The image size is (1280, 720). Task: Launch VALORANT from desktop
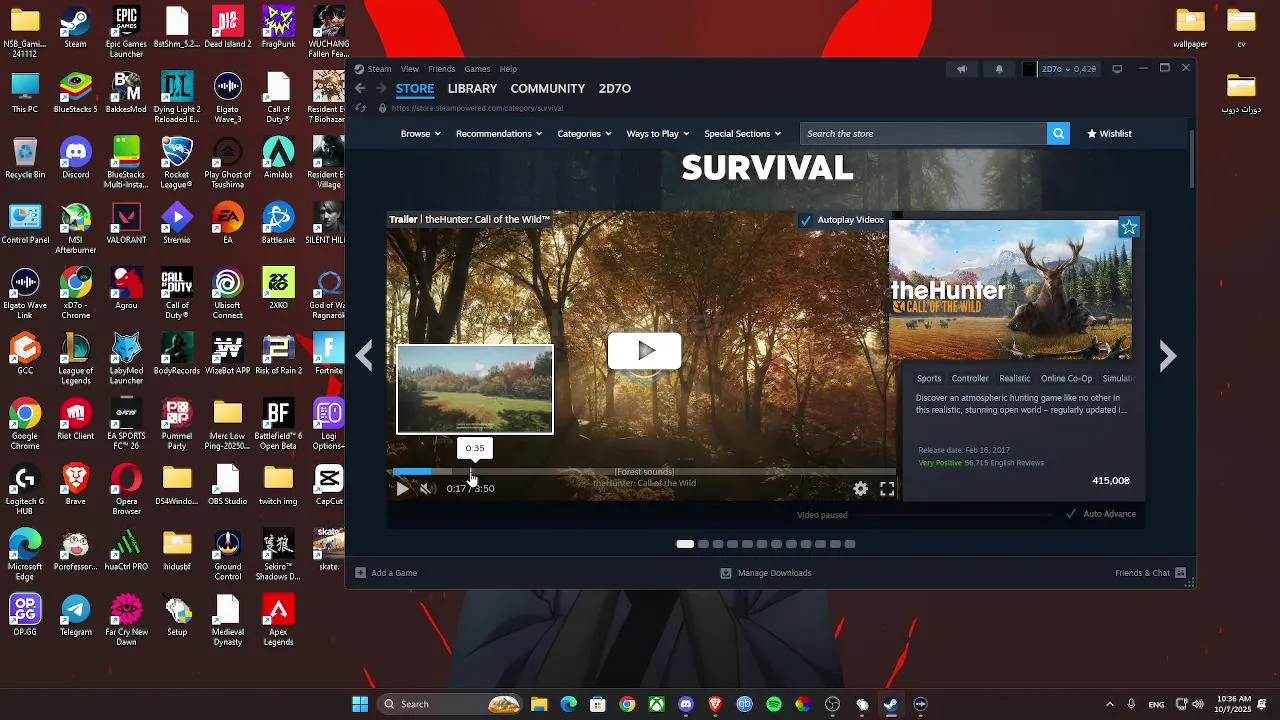(126, 224)
